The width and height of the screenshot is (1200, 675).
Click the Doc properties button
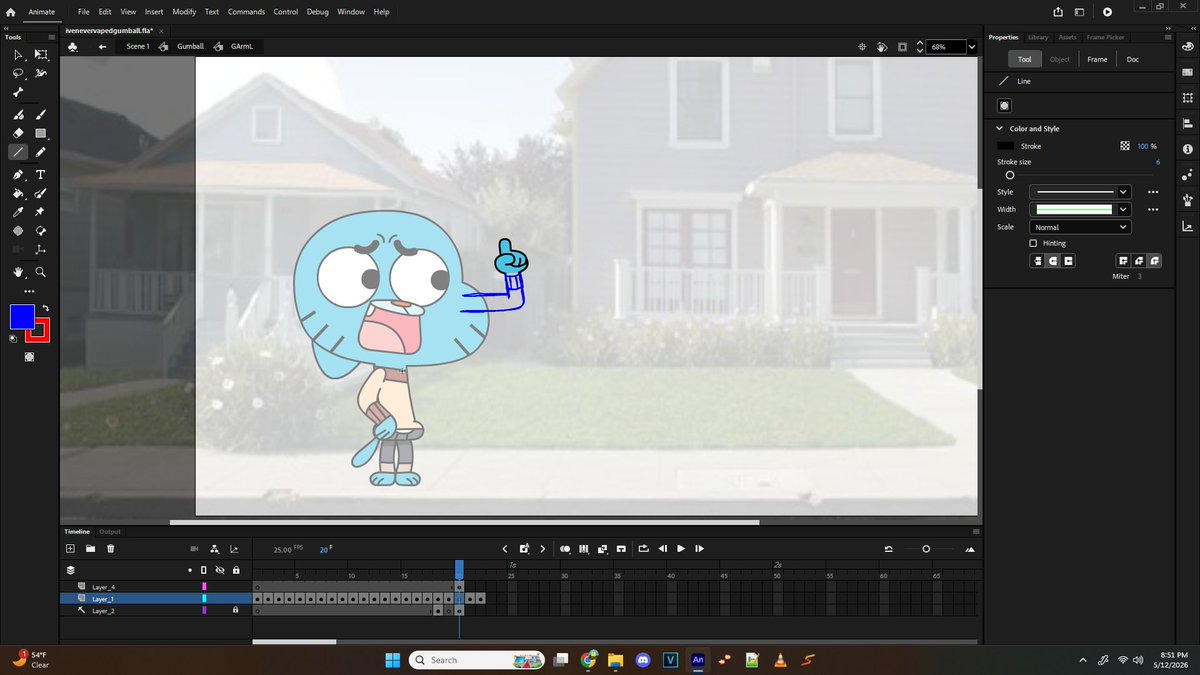click(x=1133, y=59)
